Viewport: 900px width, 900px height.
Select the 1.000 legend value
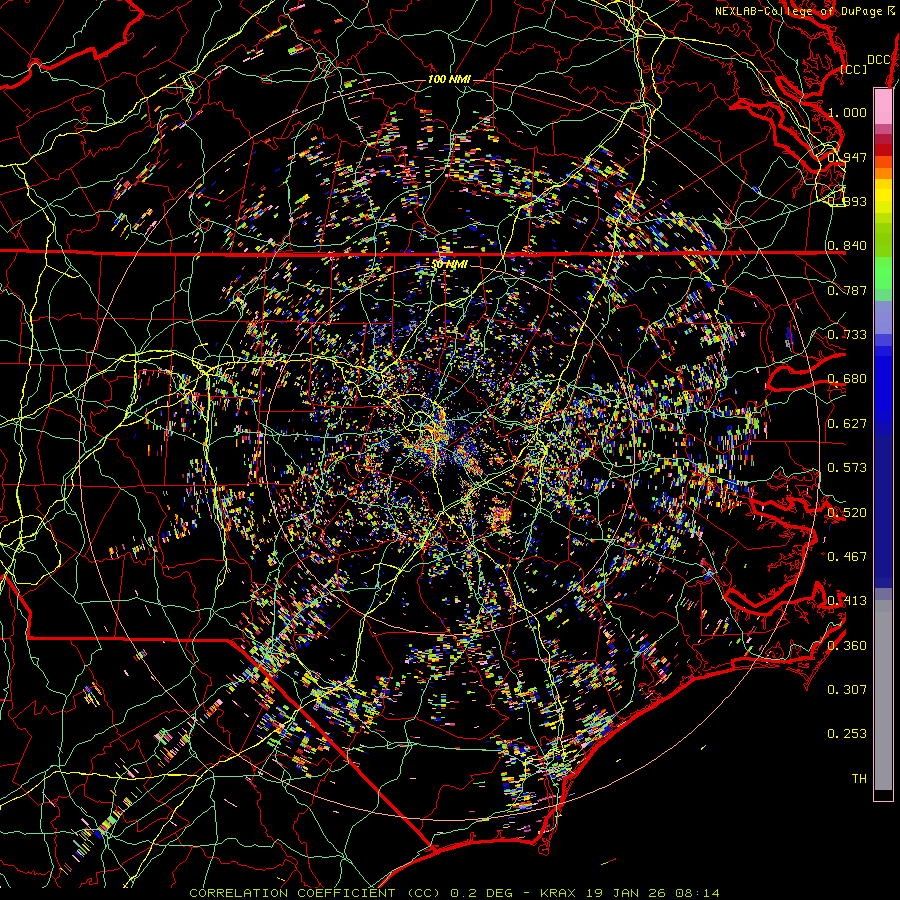[x=847, y=112]
